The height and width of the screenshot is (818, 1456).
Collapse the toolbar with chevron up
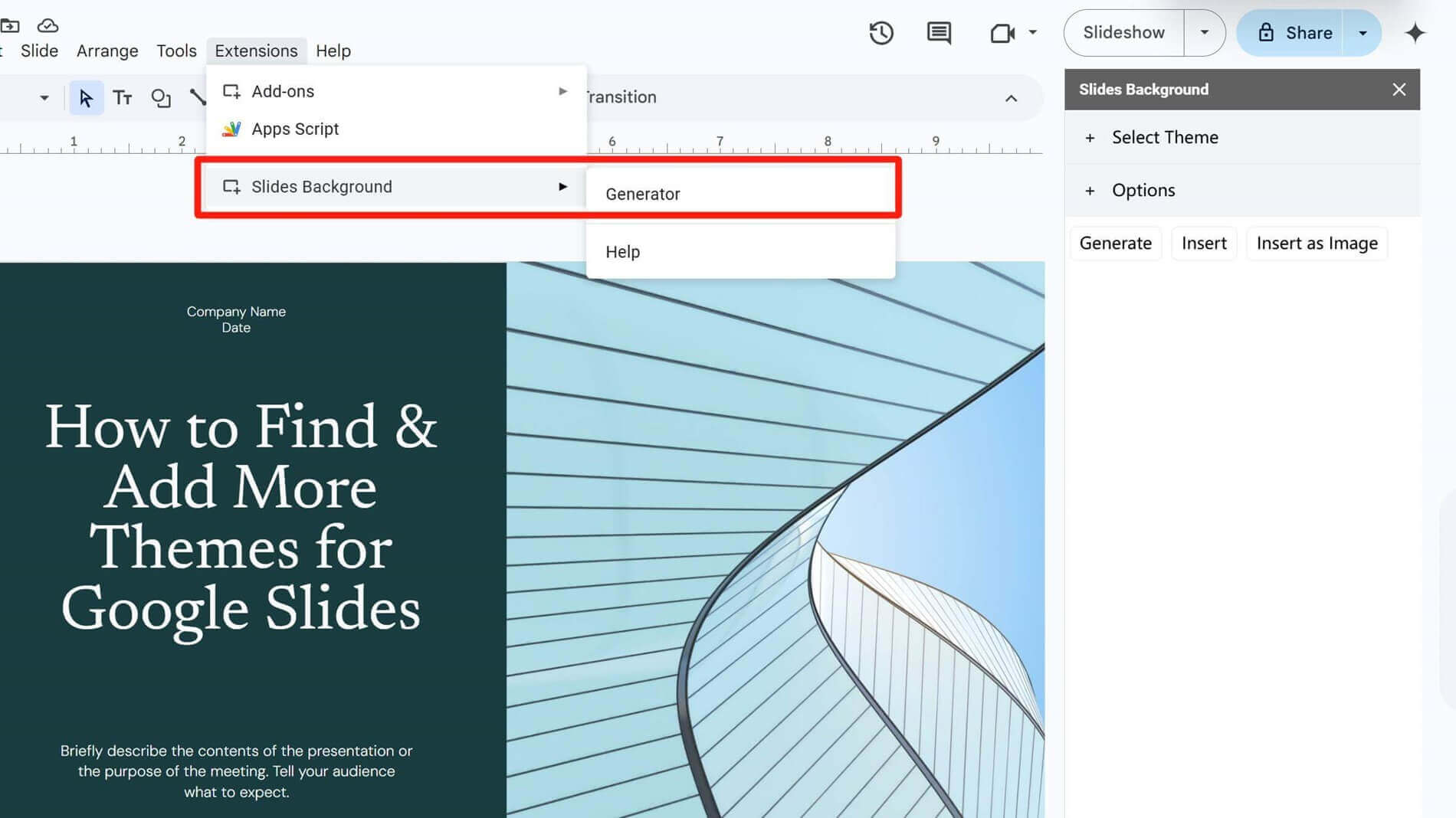[x=1012, y=98]
